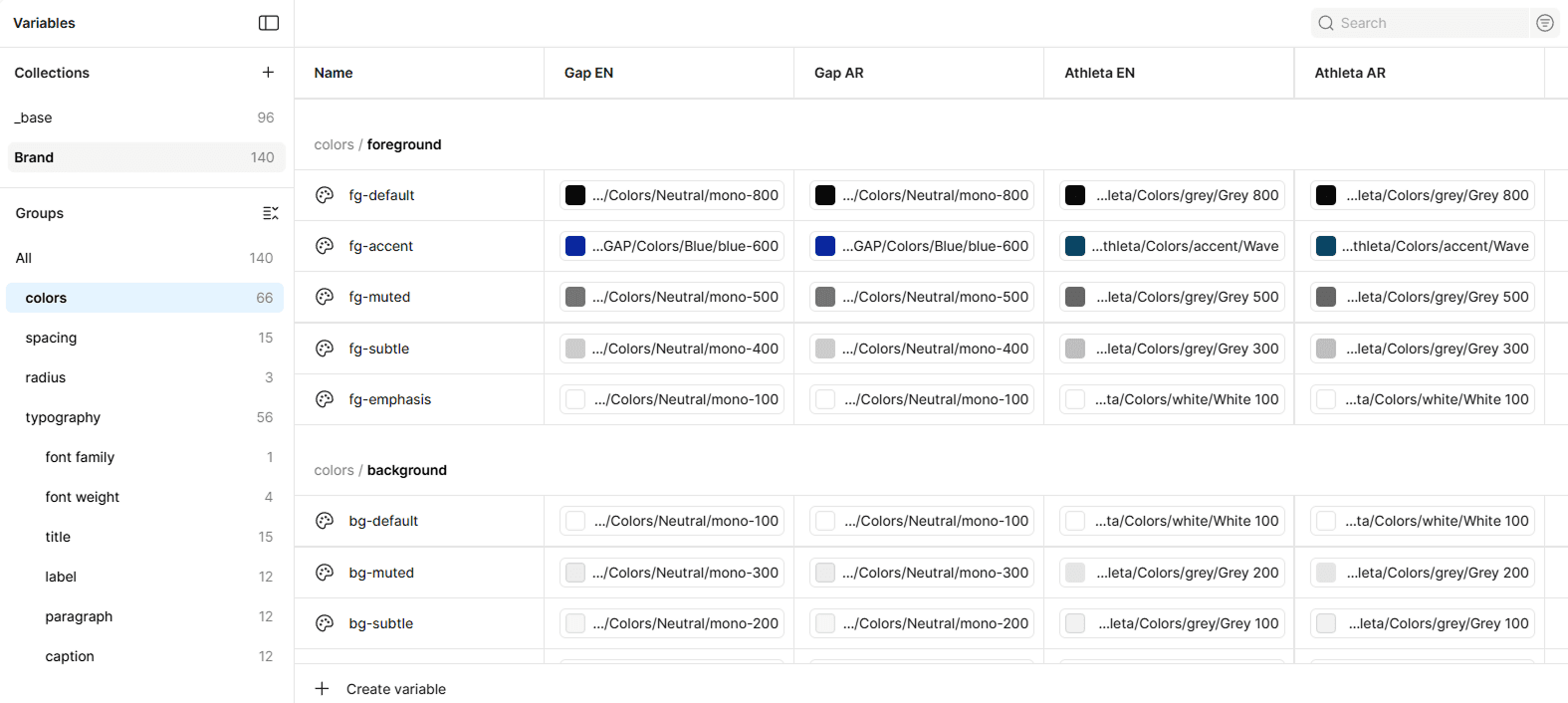The image size is (1568, 703).
Task: Click the color palette icon for fg-emphasis
Action: pos(325,399)
